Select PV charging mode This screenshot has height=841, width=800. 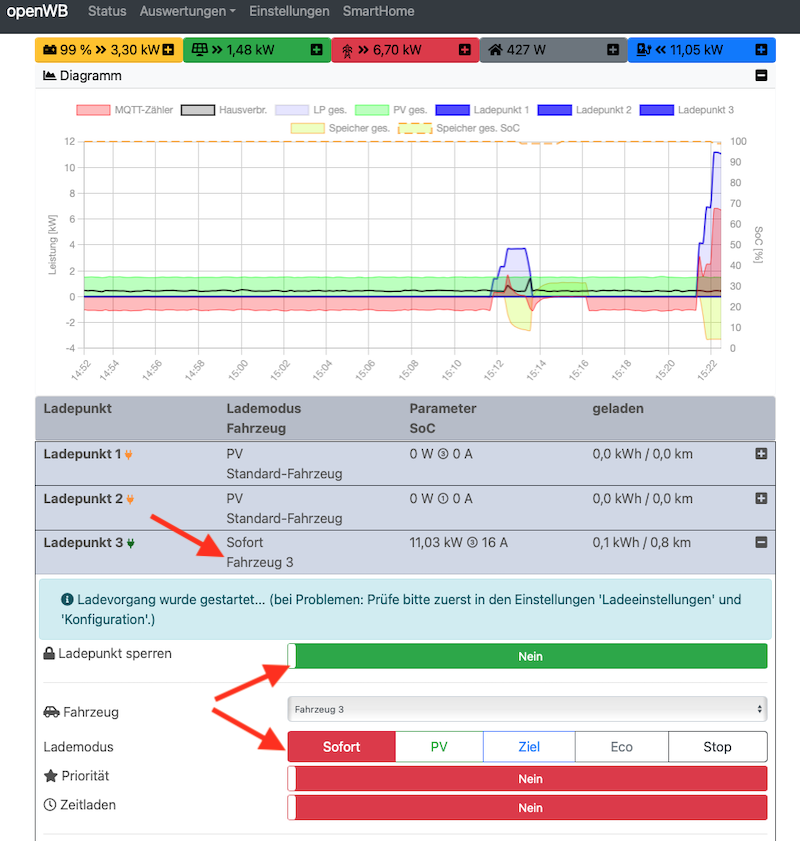(x=439, y=747)
